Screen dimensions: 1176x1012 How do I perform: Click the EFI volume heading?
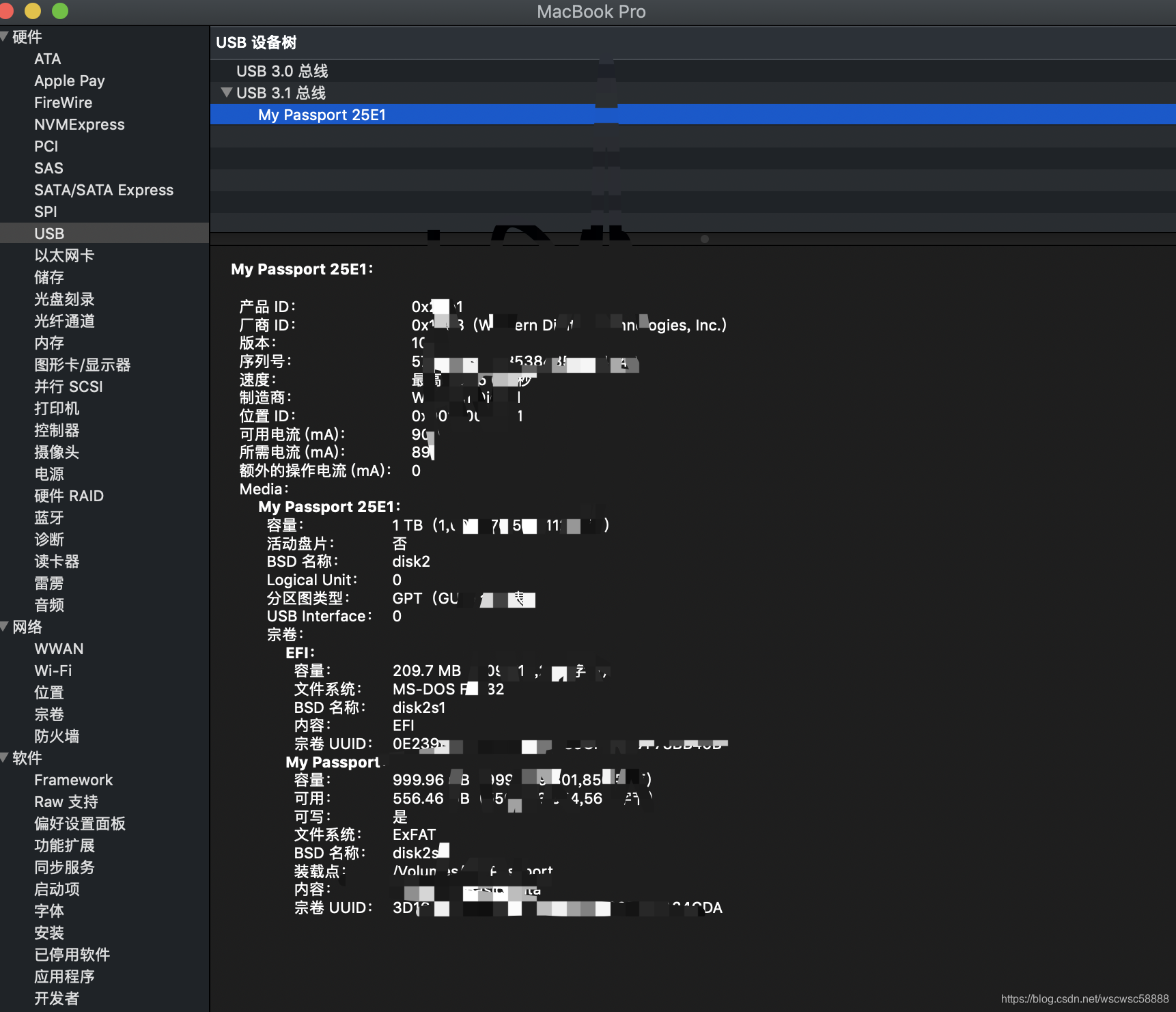(300, 653)
